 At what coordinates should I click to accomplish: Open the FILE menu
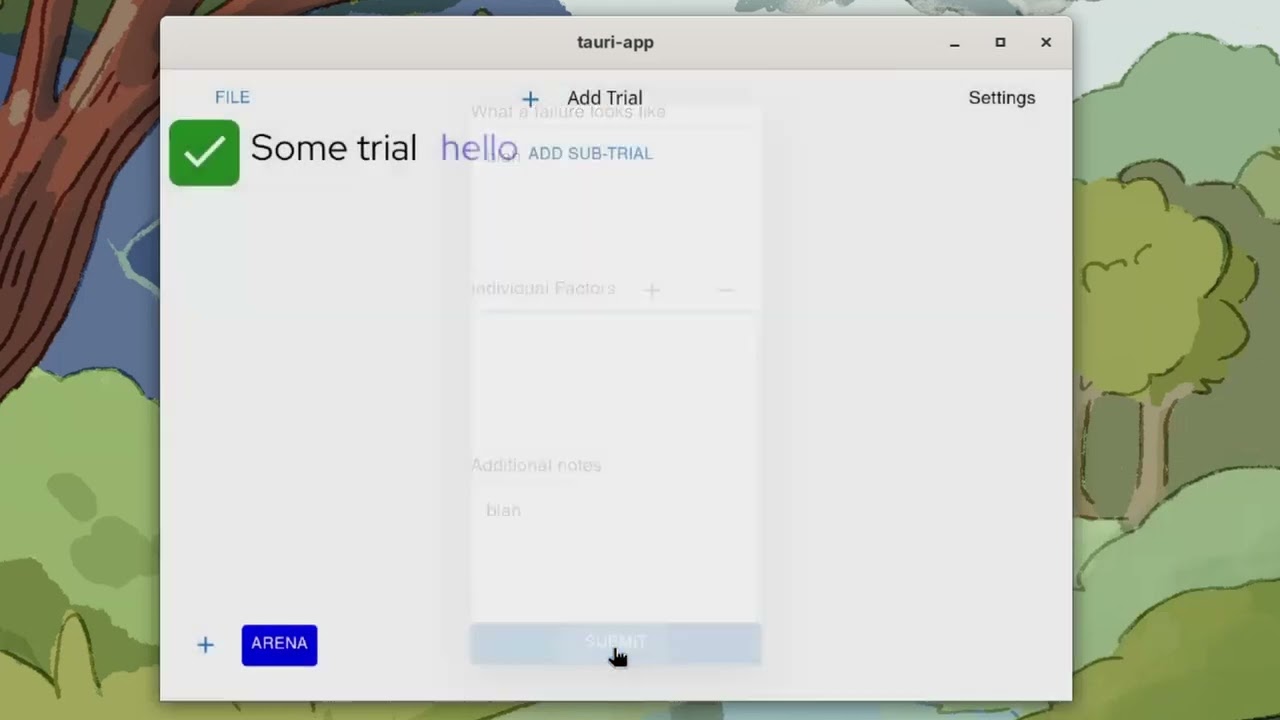(x=232, y=97)
